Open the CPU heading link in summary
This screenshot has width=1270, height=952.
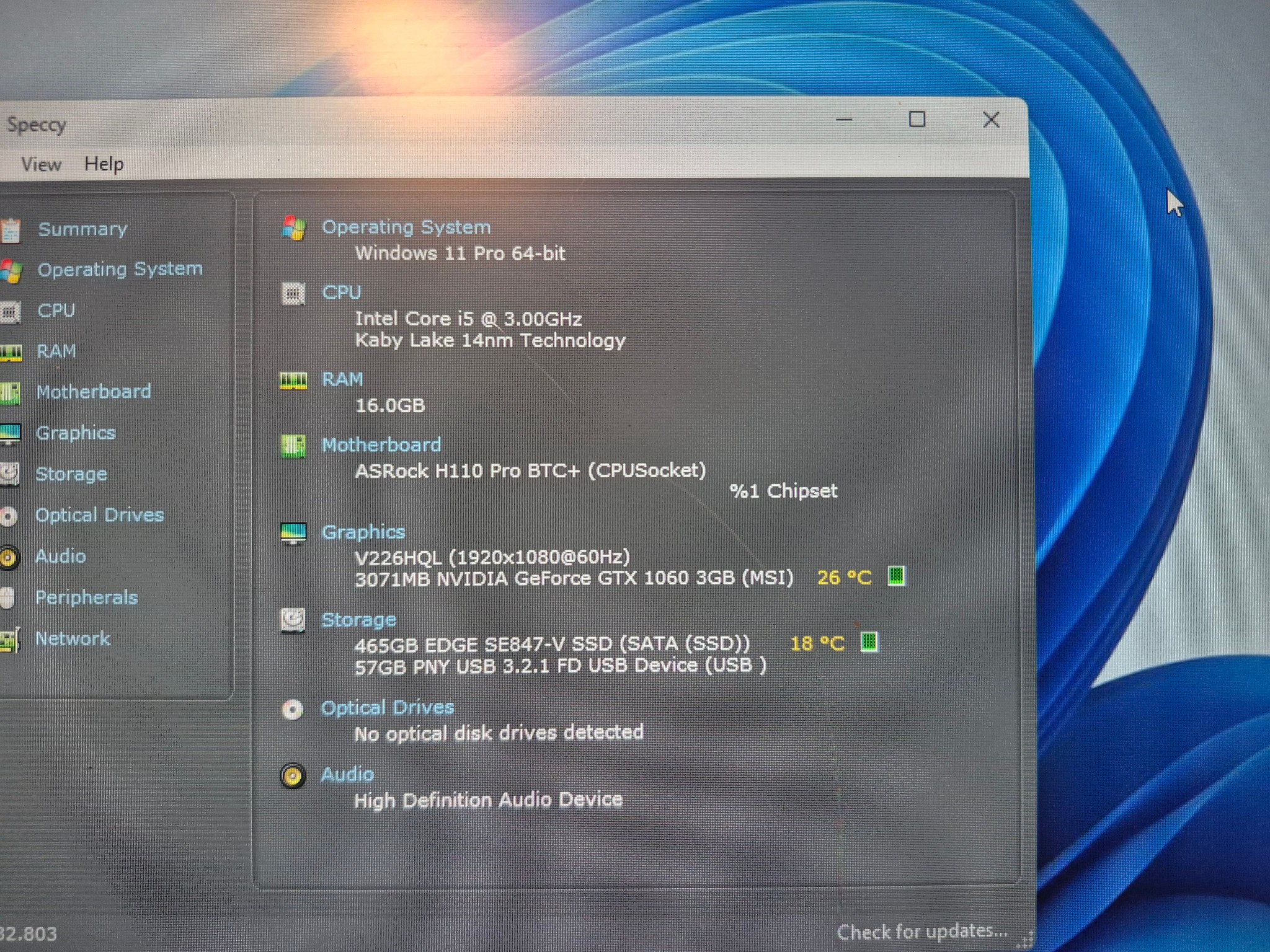point(341,293)
